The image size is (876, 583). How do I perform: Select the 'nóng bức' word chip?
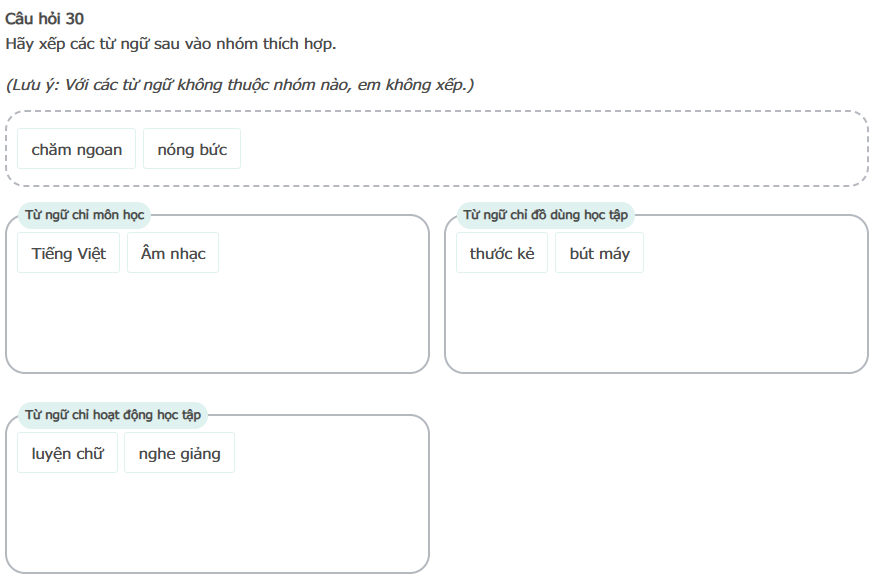(x=192, y=150)
